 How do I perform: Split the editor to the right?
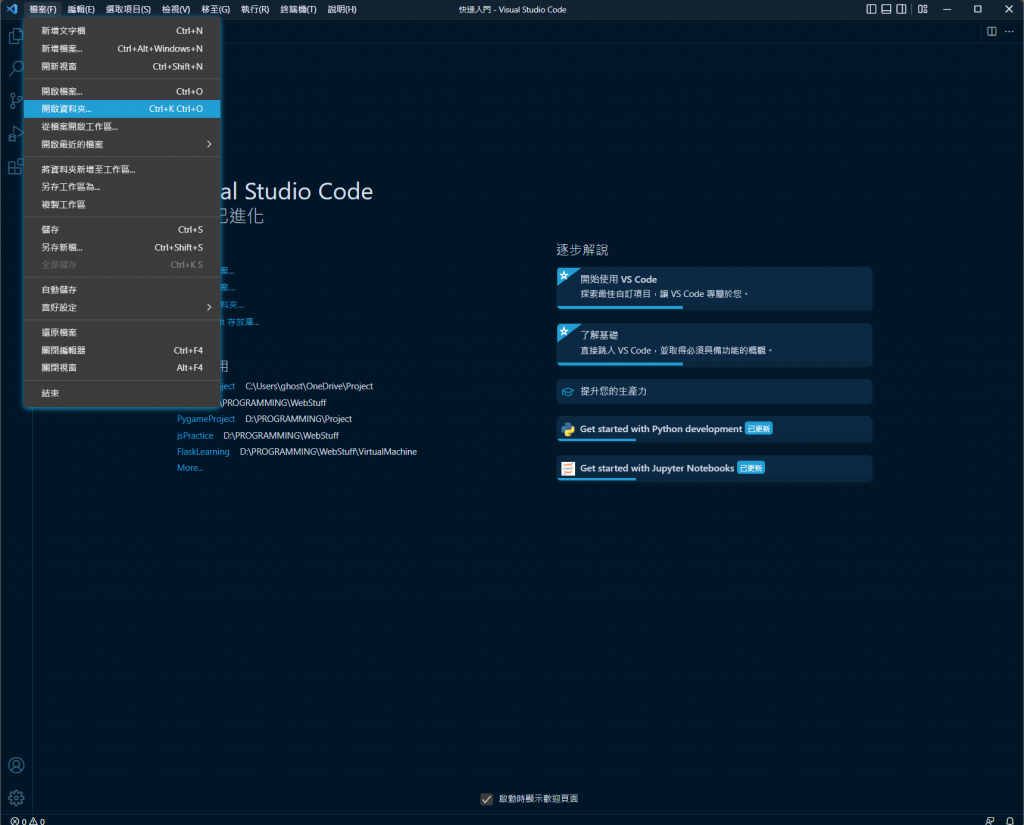[x=991, y=31]
